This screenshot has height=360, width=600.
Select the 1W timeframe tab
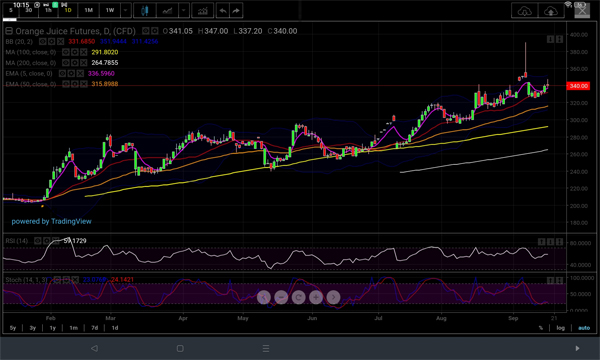tap(110, 10)
